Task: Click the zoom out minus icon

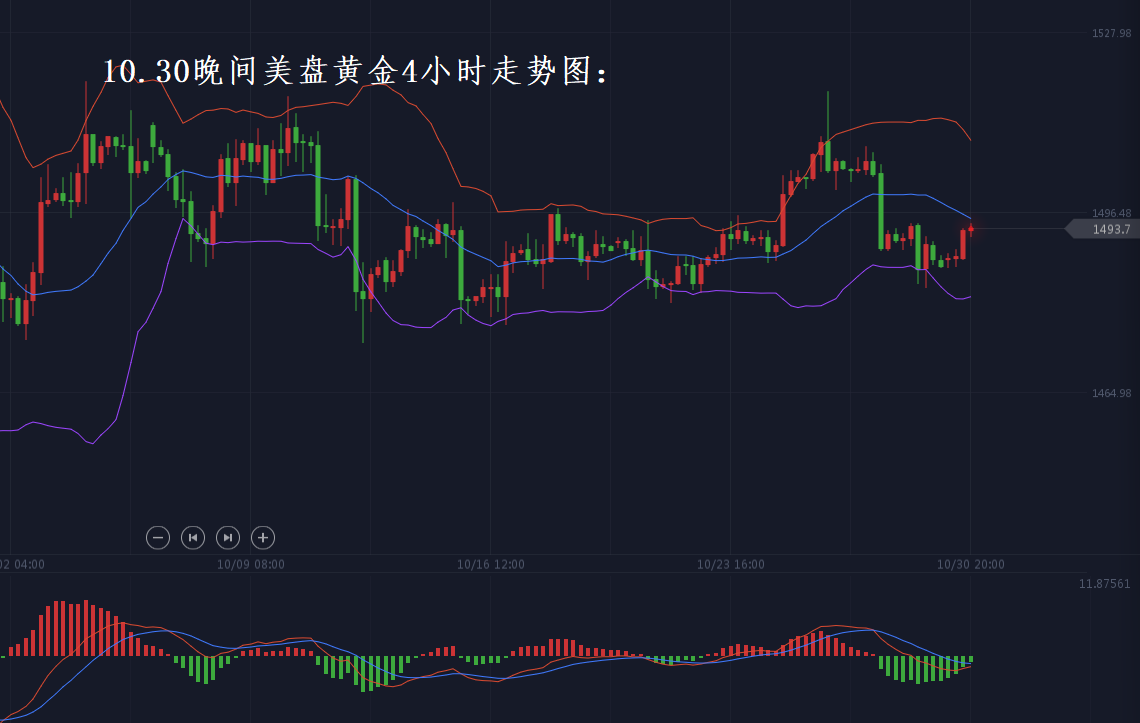Action: [158, 538]
